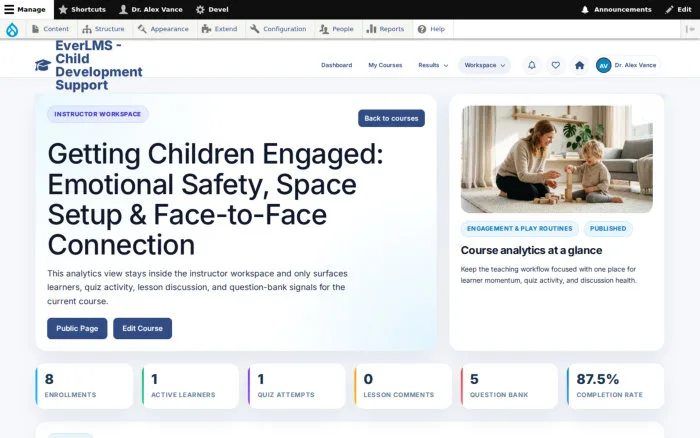Click the Published status tag
This screenshot has width=700, height=438.
(x=608, y=229)
